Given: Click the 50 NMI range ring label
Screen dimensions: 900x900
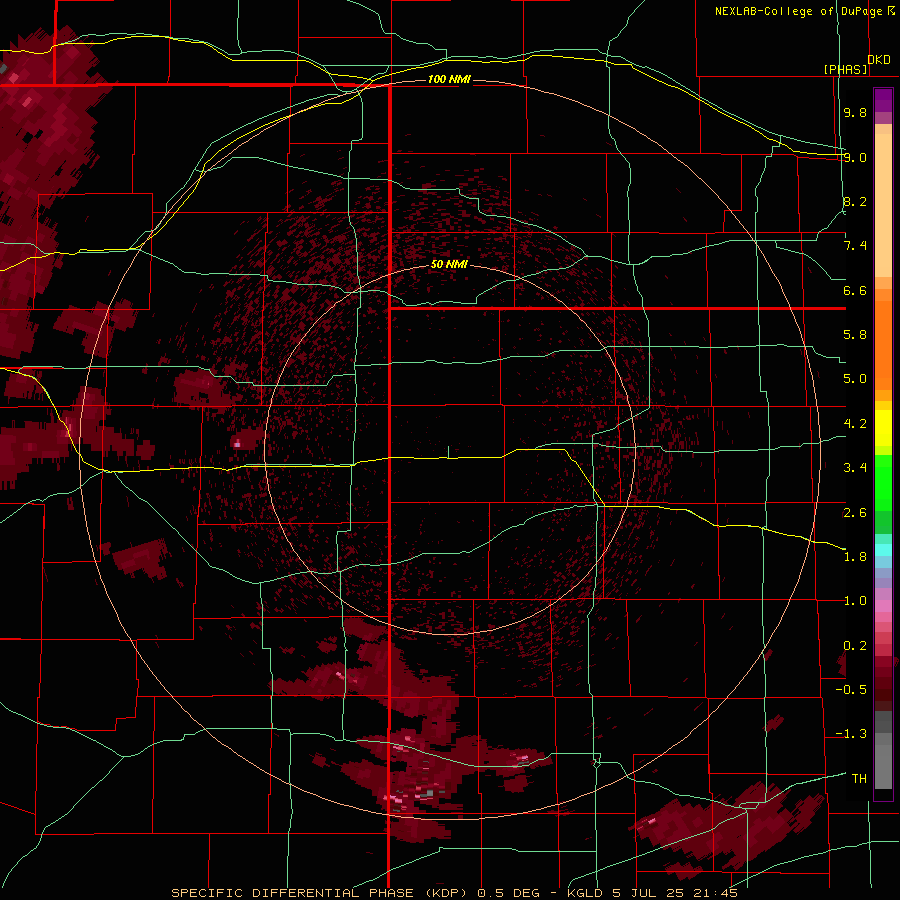Looking at the screenshot, I should tap(449, 265).
